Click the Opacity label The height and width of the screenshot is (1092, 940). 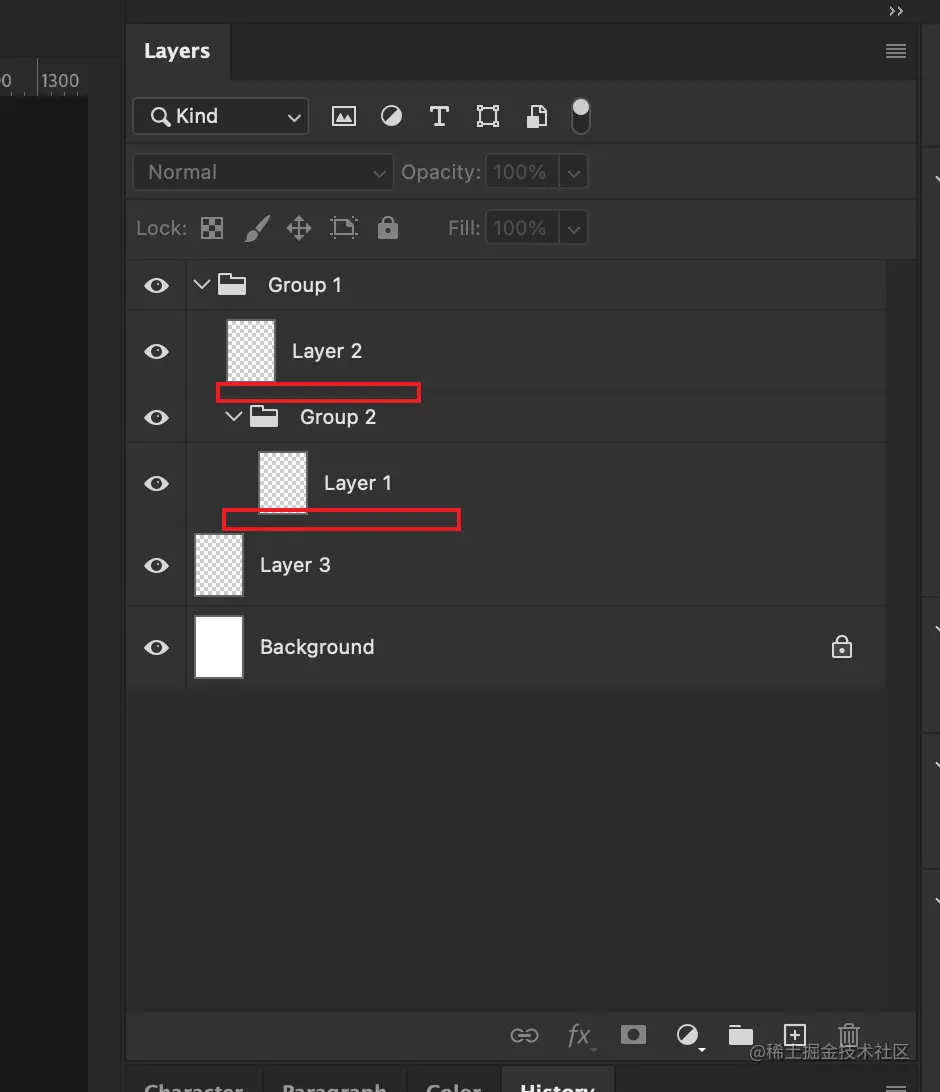click(441, 172)
